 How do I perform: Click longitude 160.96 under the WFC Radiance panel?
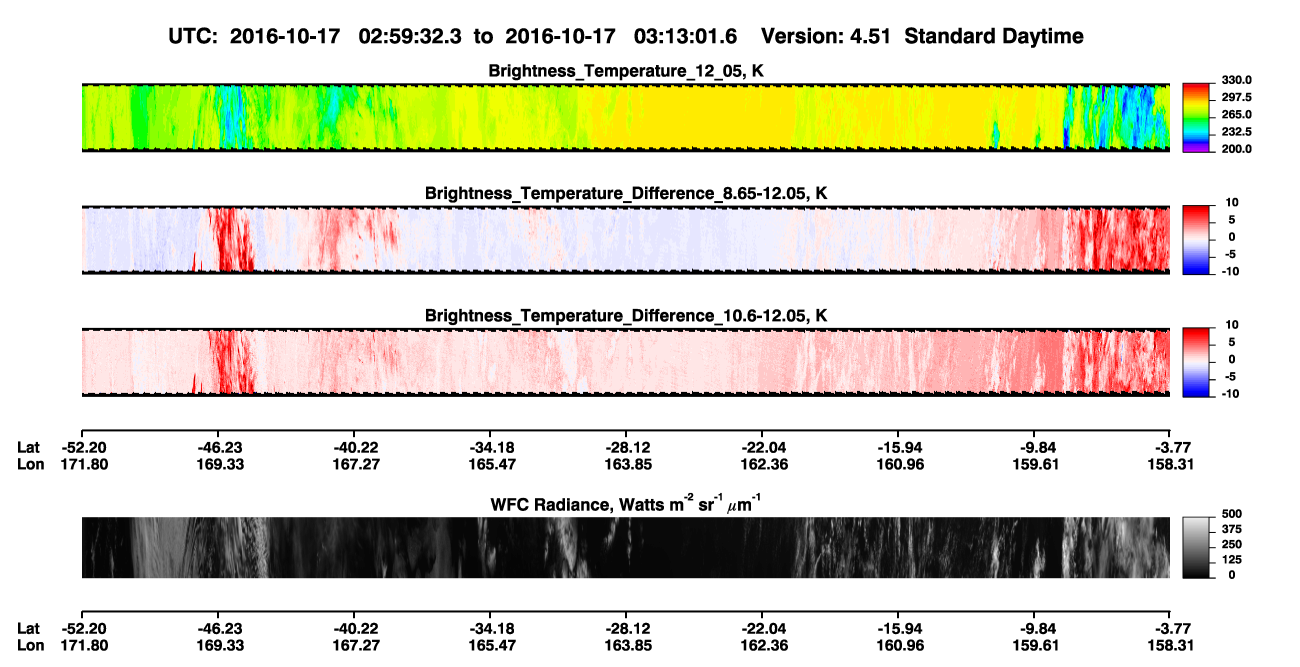coord(898,645)
